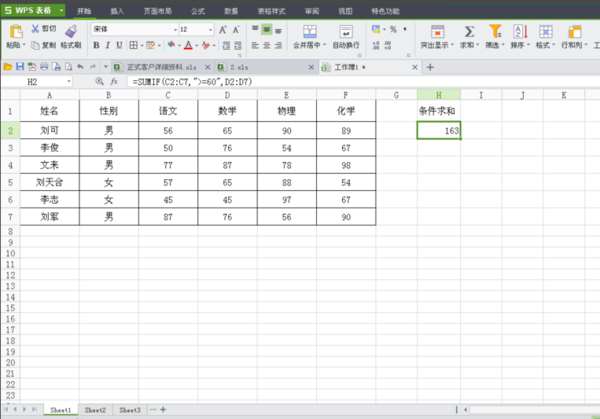Image resolution: width=600 pixels, height=419 pixels.
Task: Click the fx Insert Function icon
Action: pos(114,82)
